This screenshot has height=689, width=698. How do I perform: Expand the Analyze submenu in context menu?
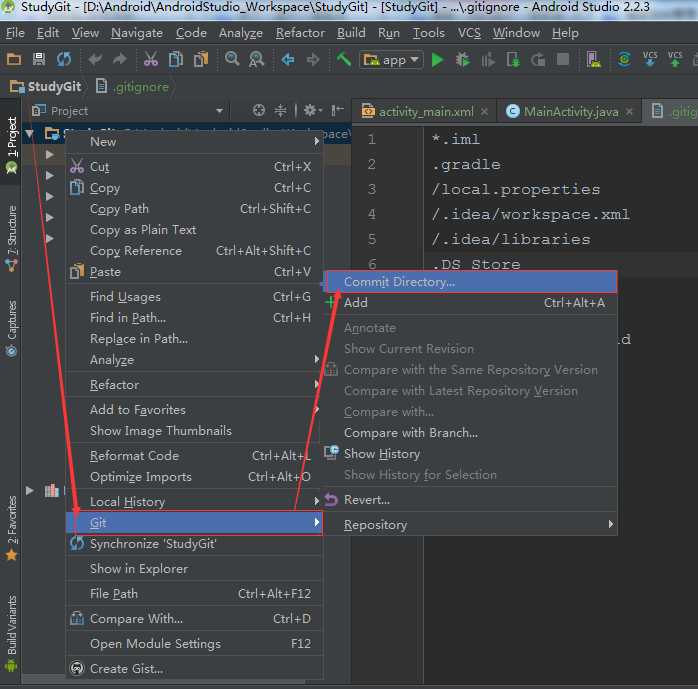pyautogui.click(x=317, y=359)
